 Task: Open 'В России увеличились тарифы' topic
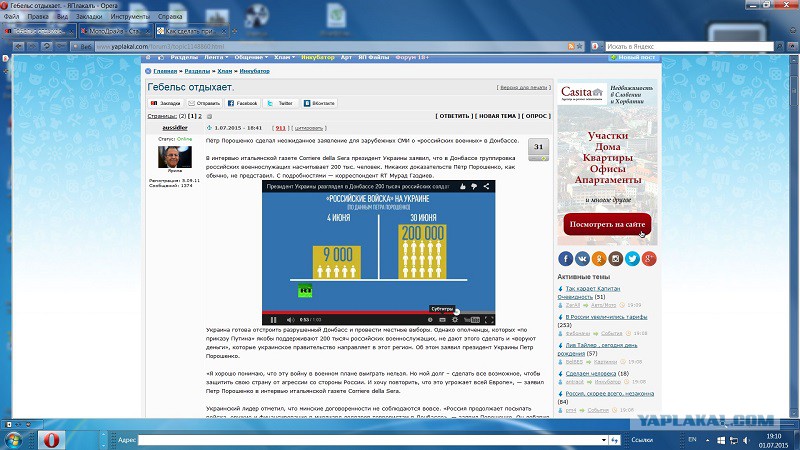point(606,317)
